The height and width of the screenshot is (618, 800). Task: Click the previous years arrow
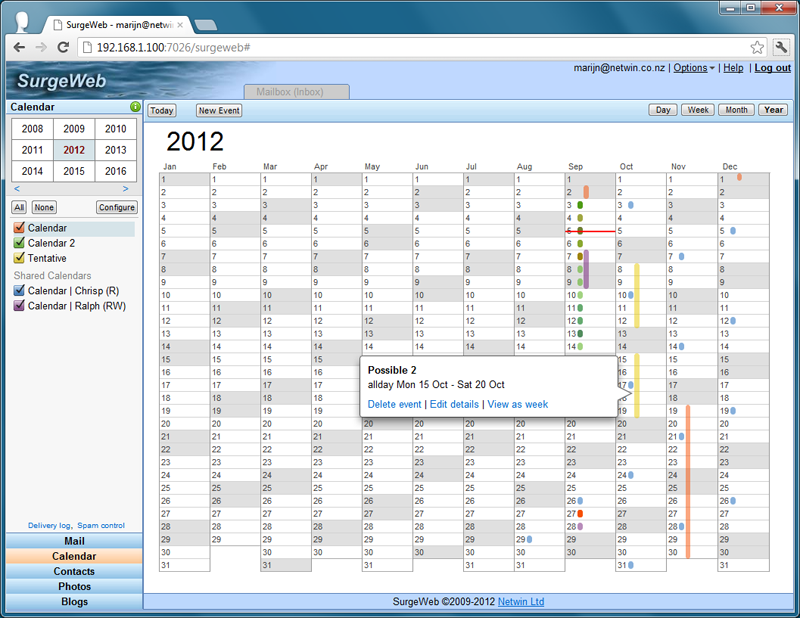point(17,188)
